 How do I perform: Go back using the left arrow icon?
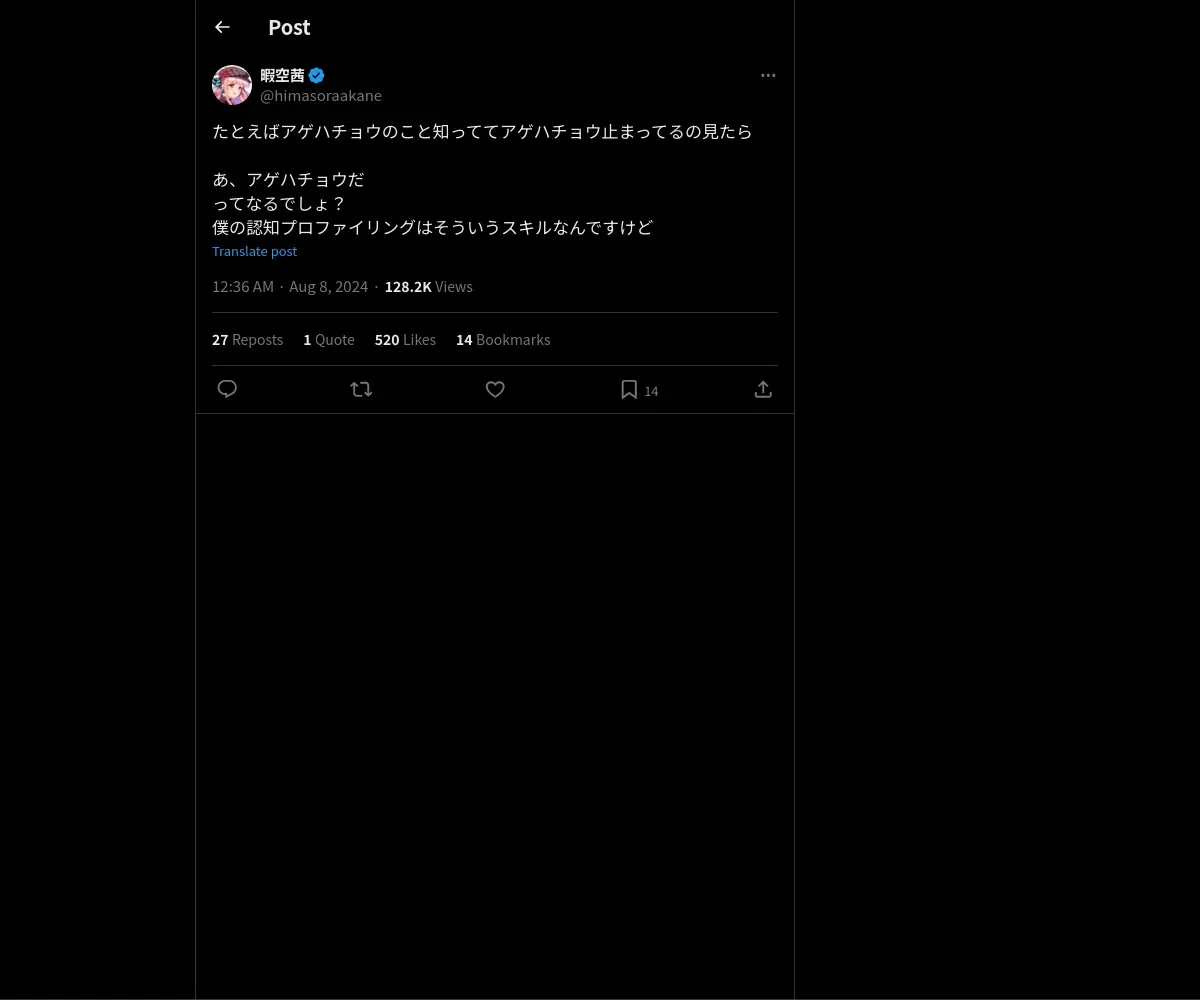point(222,27)
